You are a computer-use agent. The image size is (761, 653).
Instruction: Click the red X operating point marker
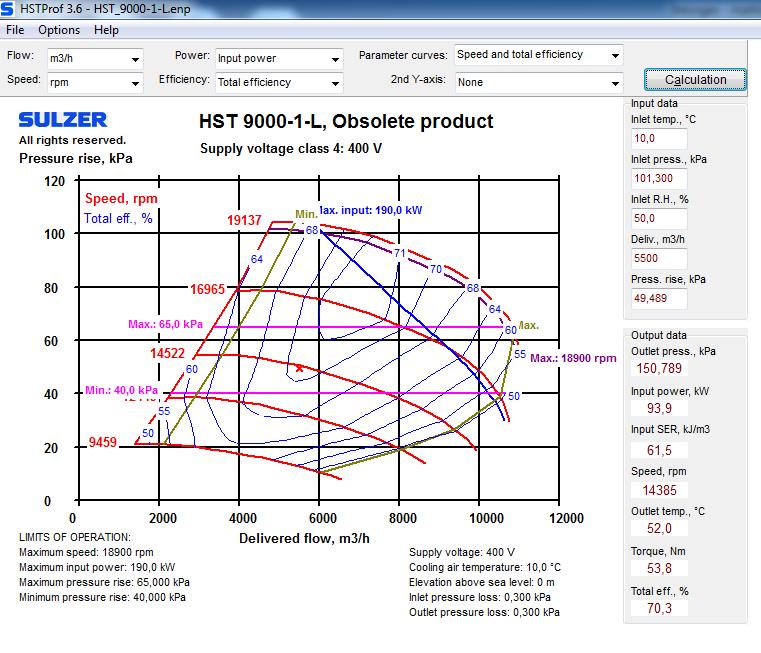(x=299, y=368)
